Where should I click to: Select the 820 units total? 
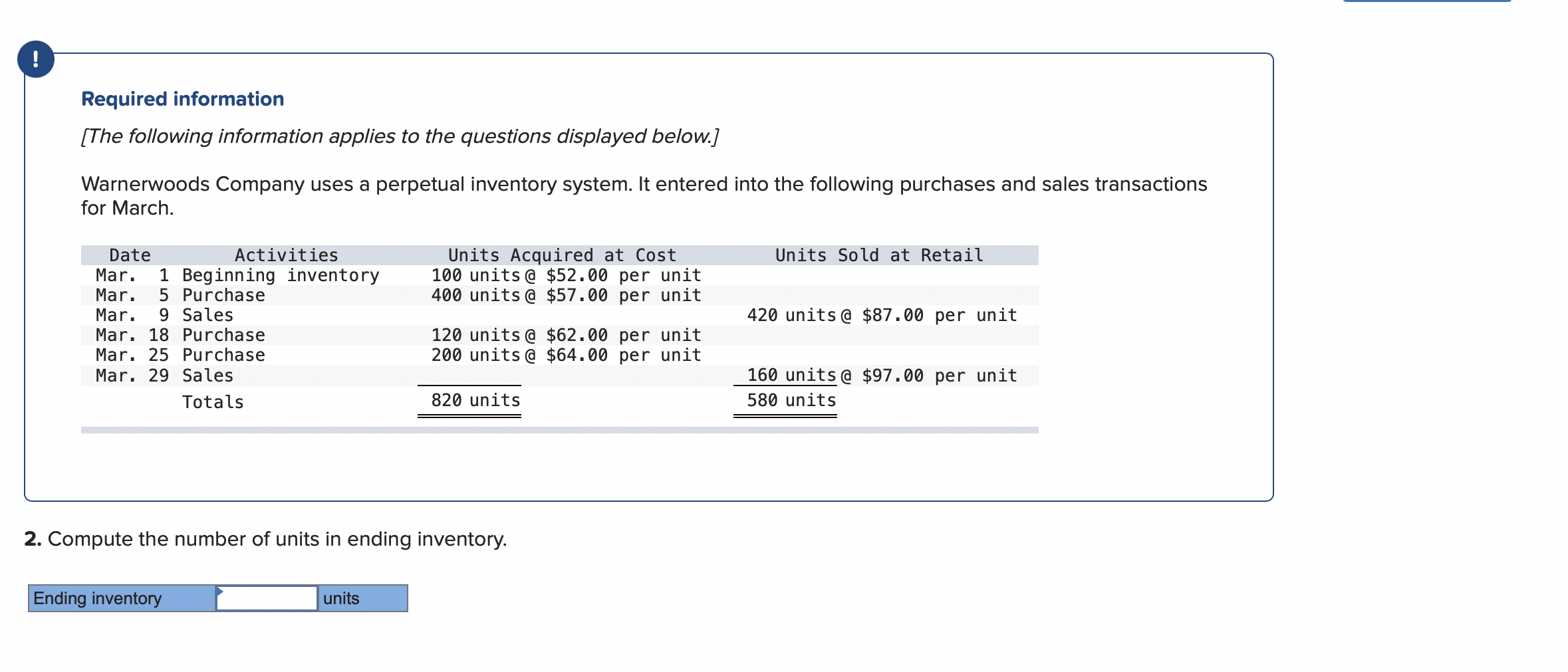click(x=474, y=399)
